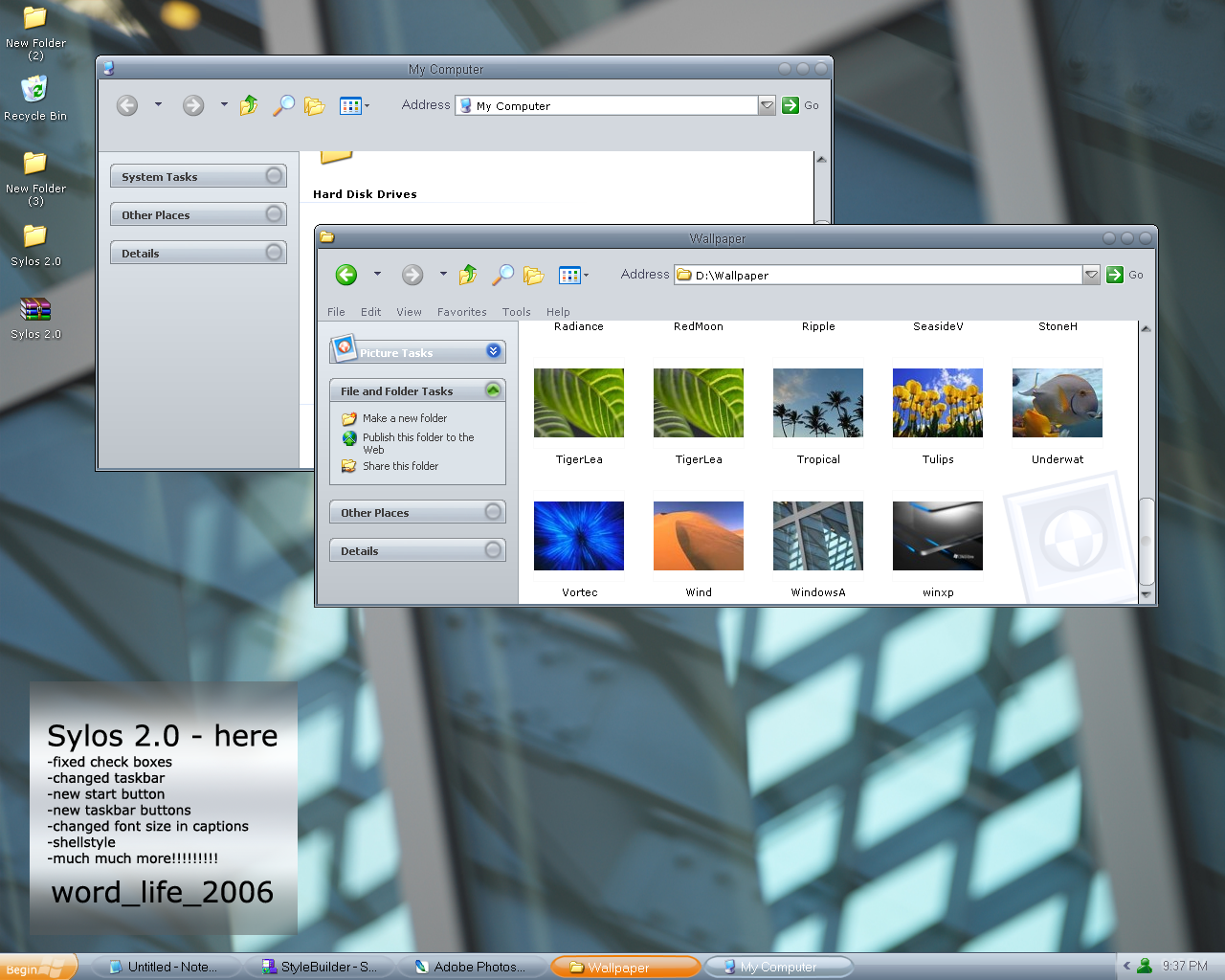
Task: Open Help menu in Wallpaper window
Action: 558,312
